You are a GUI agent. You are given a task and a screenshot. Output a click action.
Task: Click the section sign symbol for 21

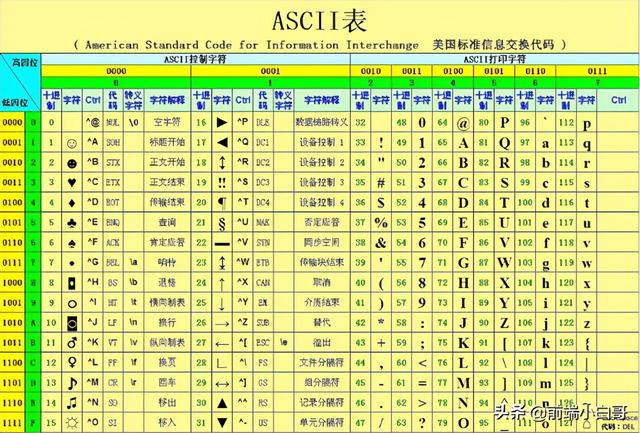click(x=222, y=223)
